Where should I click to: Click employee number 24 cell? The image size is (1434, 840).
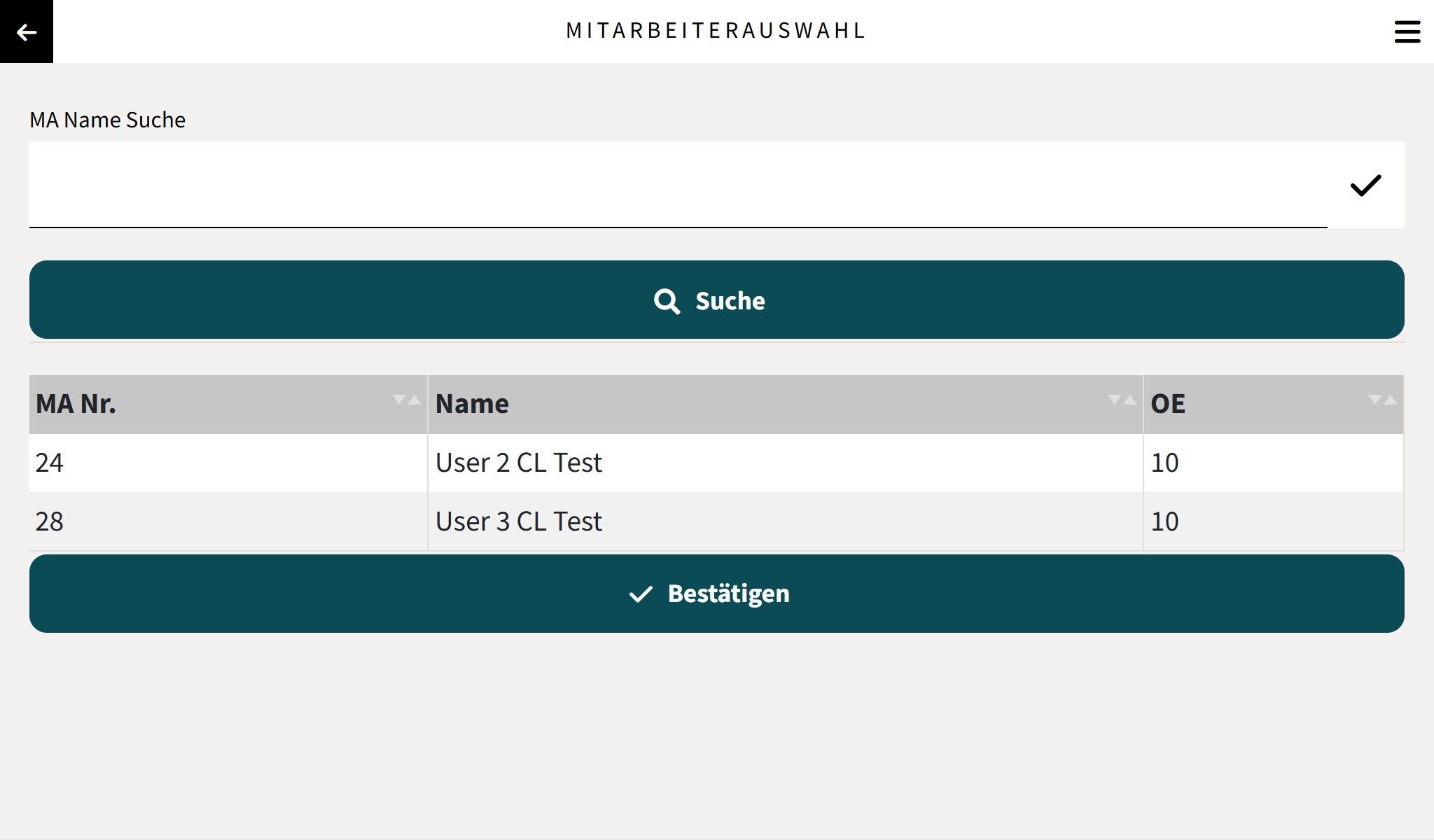49,463
